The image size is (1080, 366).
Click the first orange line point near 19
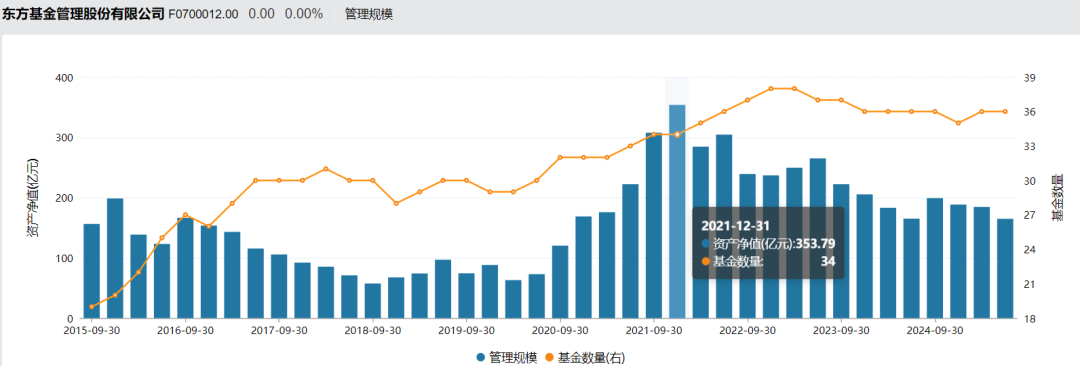92,307
